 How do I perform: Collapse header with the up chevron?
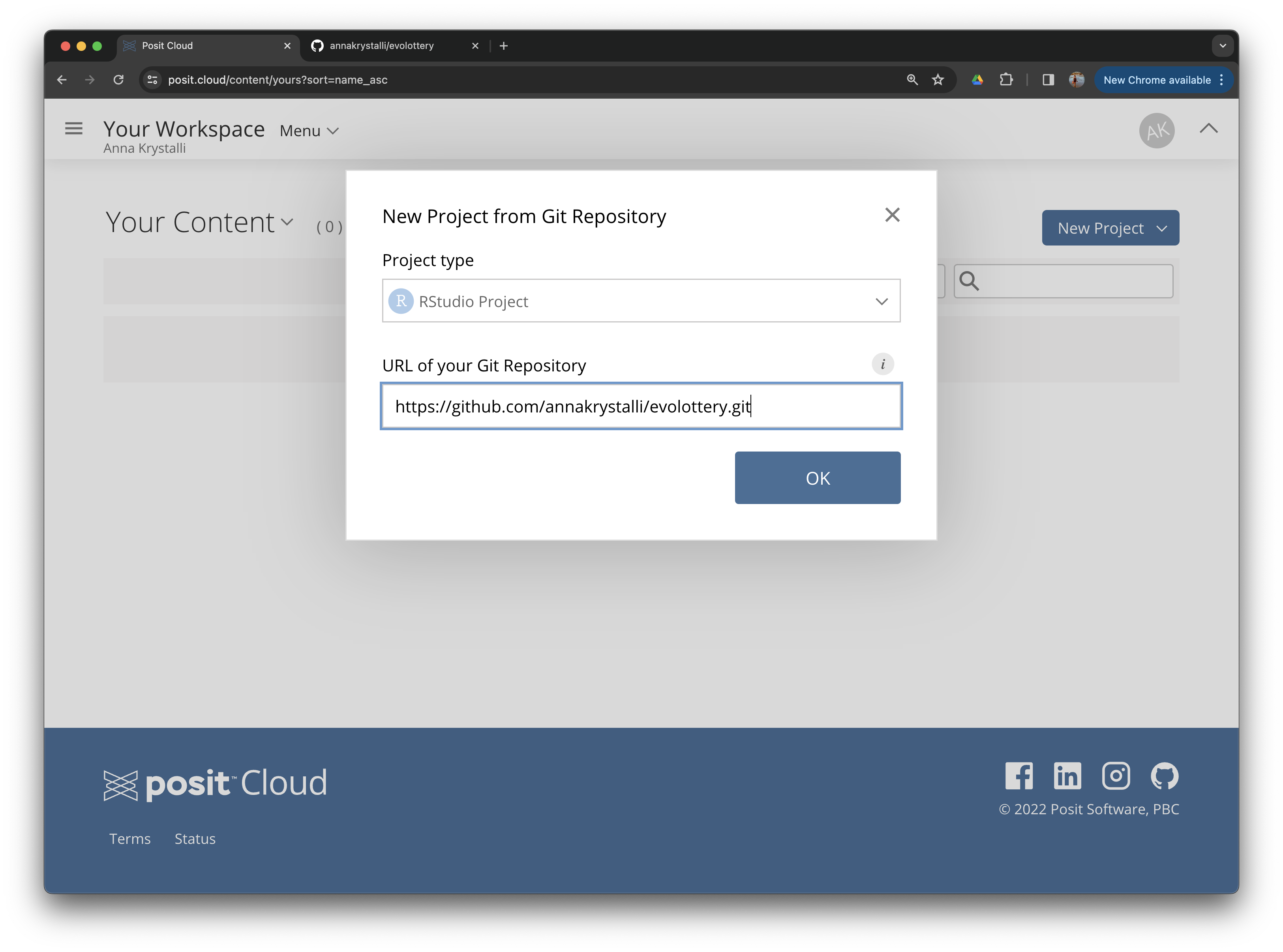[1208, 128]
